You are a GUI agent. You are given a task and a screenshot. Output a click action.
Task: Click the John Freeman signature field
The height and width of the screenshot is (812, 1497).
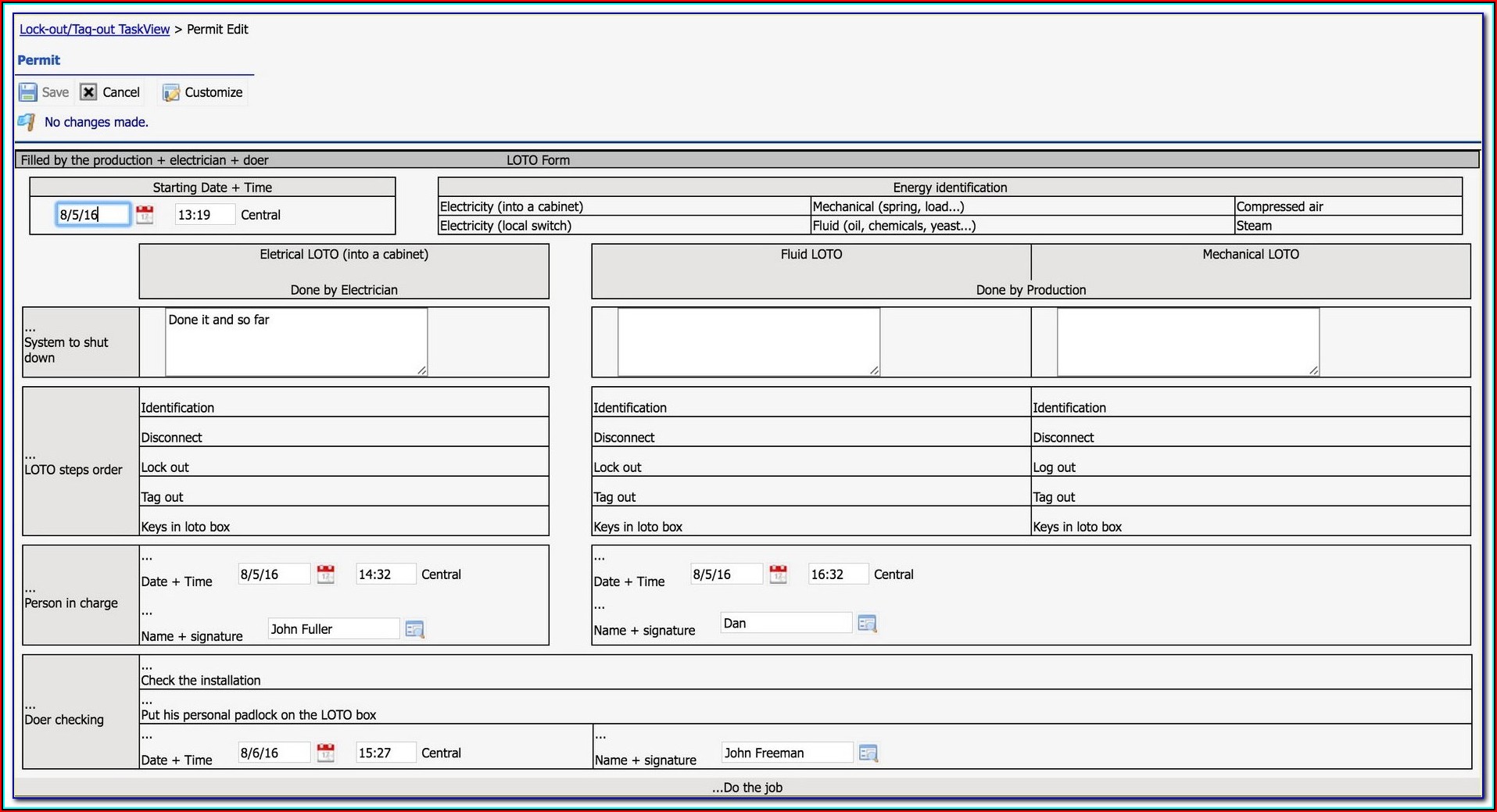coord(786,753)
